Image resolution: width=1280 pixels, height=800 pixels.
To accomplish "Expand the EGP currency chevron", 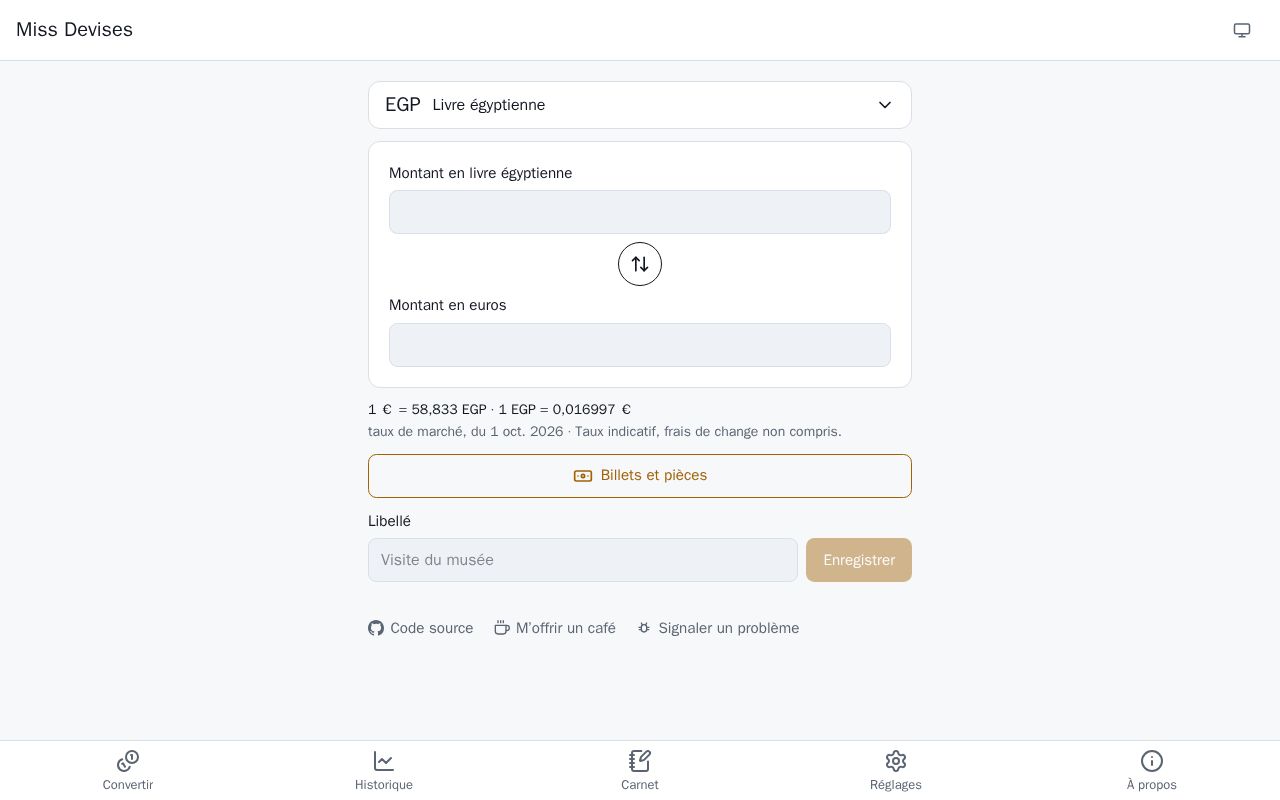I will point(885,105).
